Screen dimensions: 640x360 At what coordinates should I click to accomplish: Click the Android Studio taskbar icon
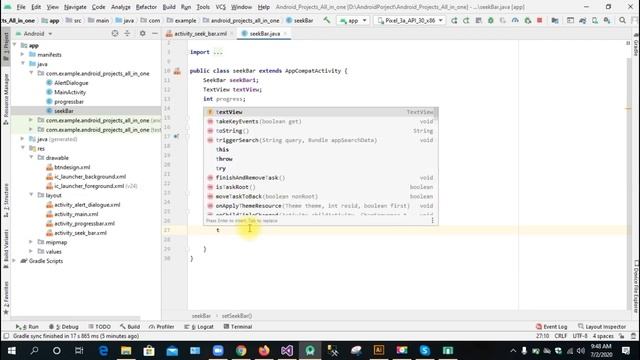(x=310, y=351)
